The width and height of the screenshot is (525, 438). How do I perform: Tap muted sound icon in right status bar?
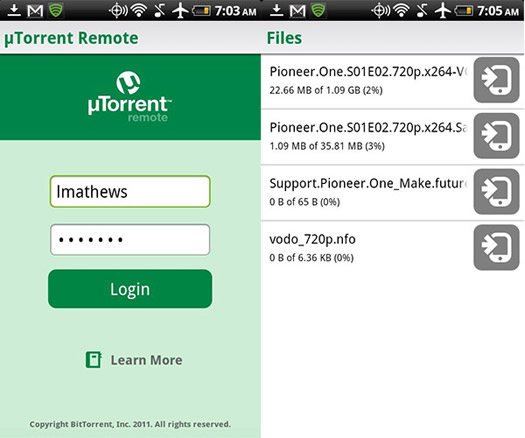coord(422,10)
